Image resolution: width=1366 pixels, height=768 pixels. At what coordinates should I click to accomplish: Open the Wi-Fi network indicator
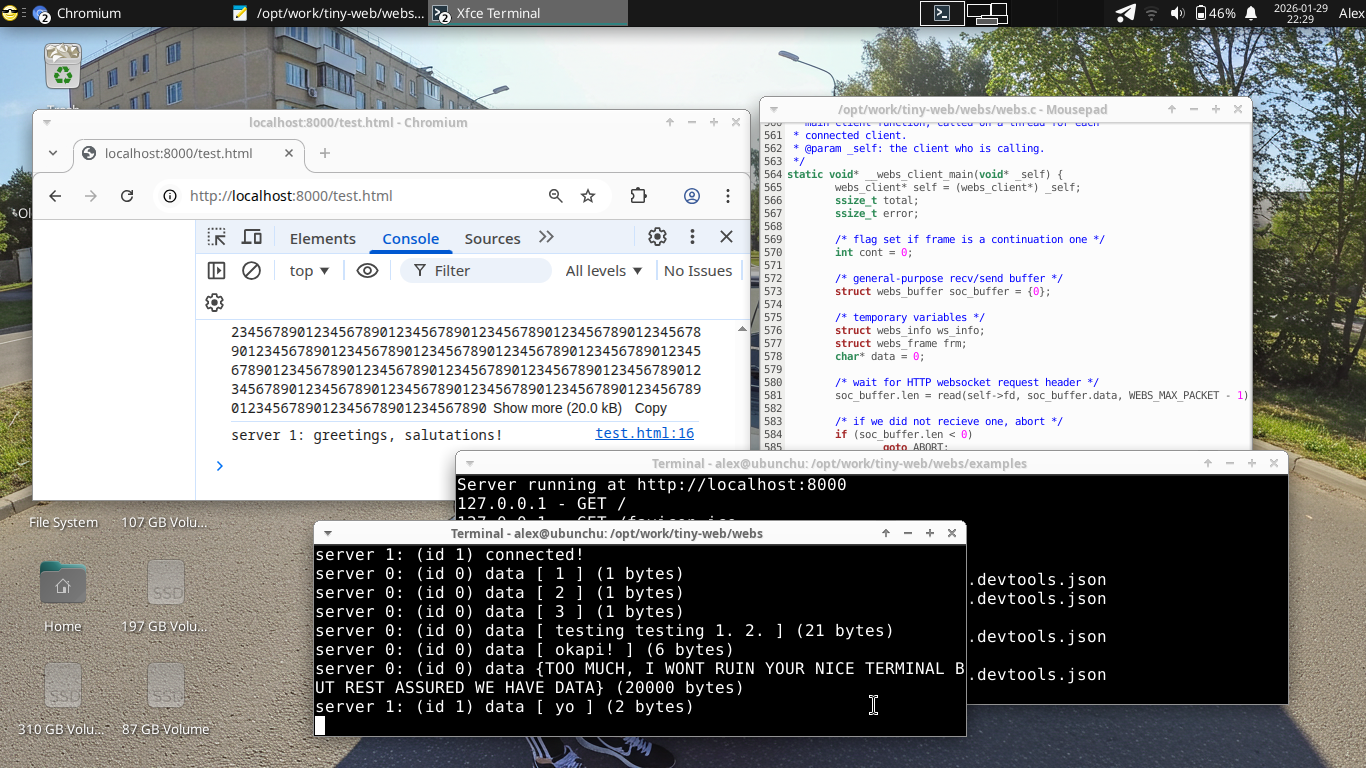click(1151, 13)
